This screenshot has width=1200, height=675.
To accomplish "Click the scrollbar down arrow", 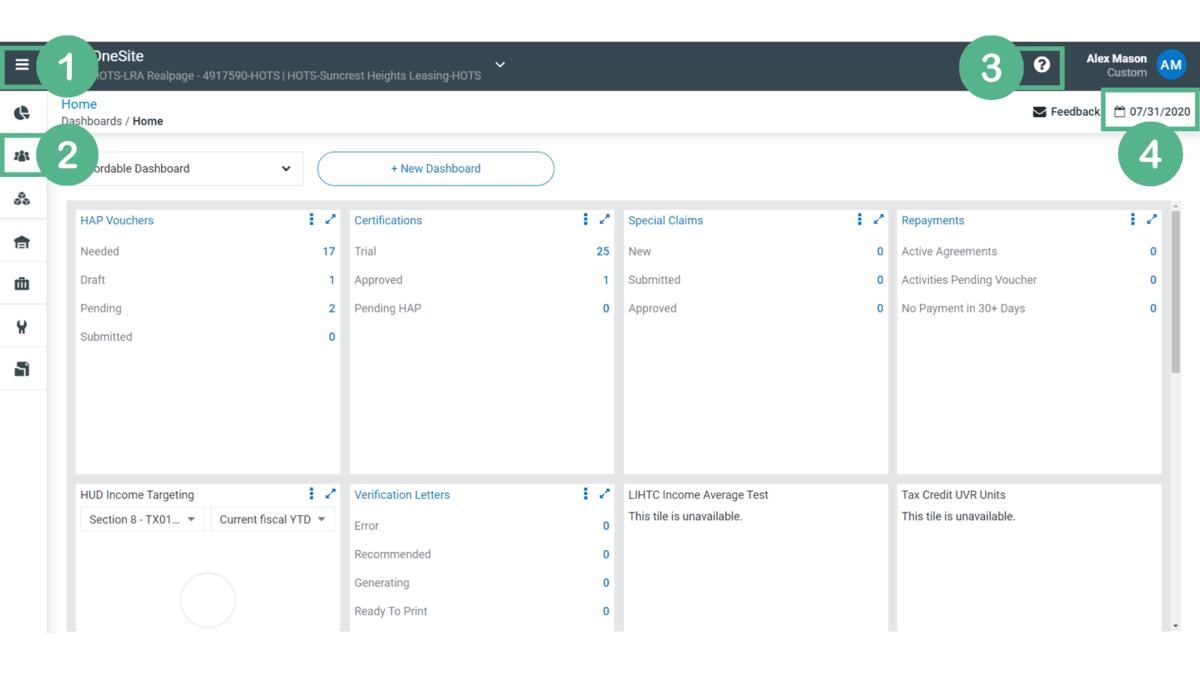I will tap(1176, 626).
